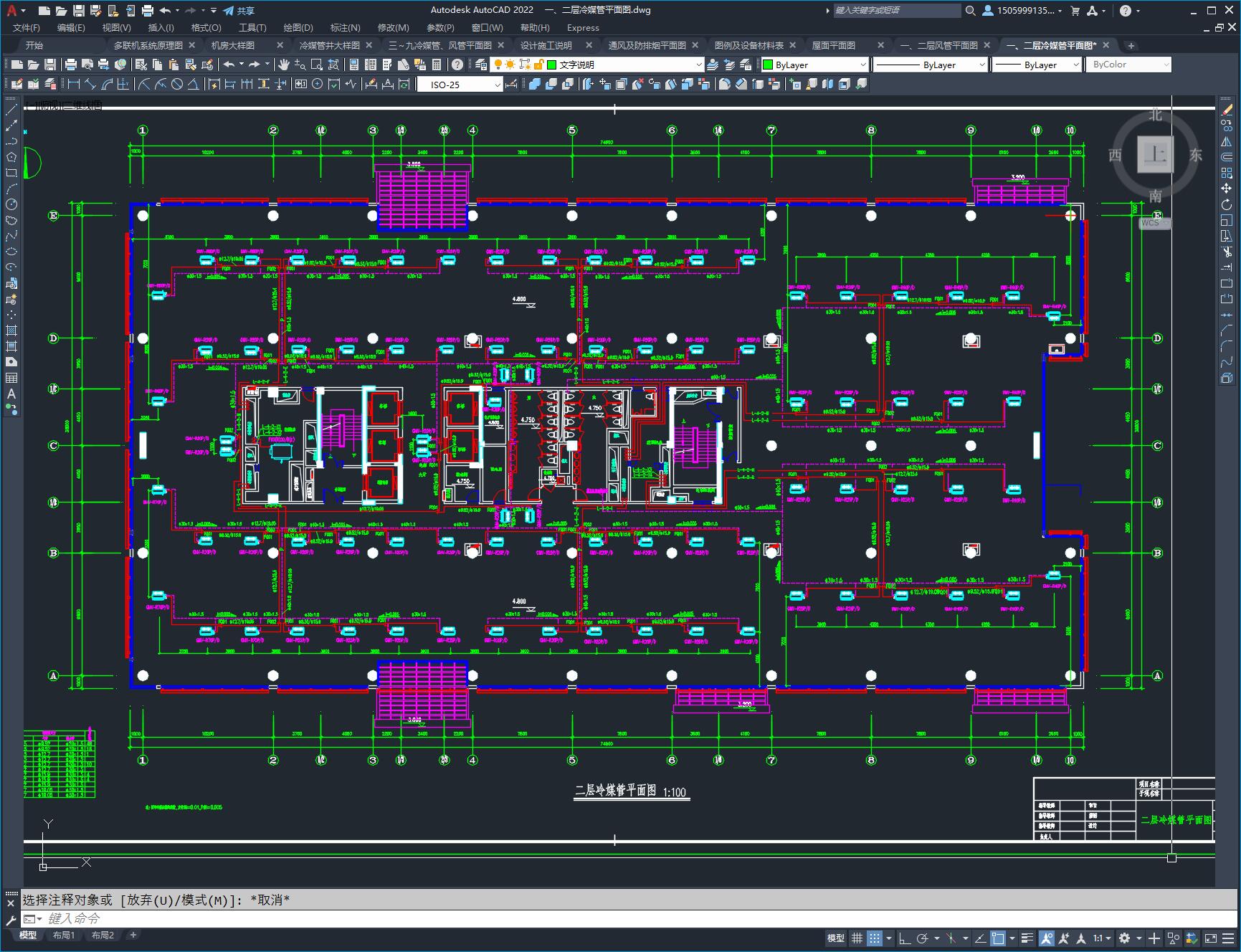Click the Autodesk App Store cart icon
The width and height of the screenshot is (1241, 952).
[1075, 10]
